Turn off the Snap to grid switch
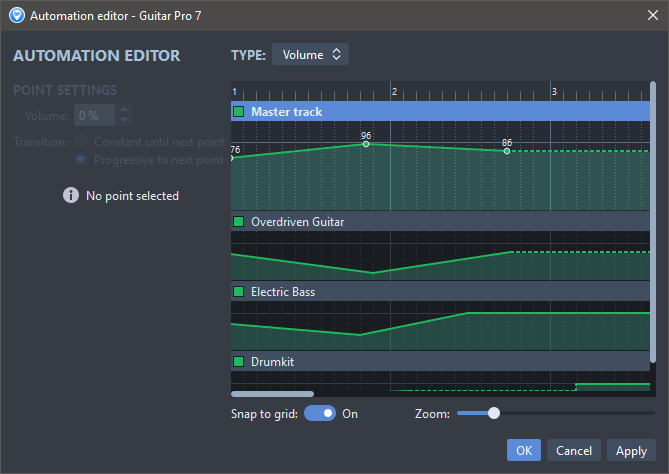The height and width of the screenshot is (474, 669). (320, 413)
